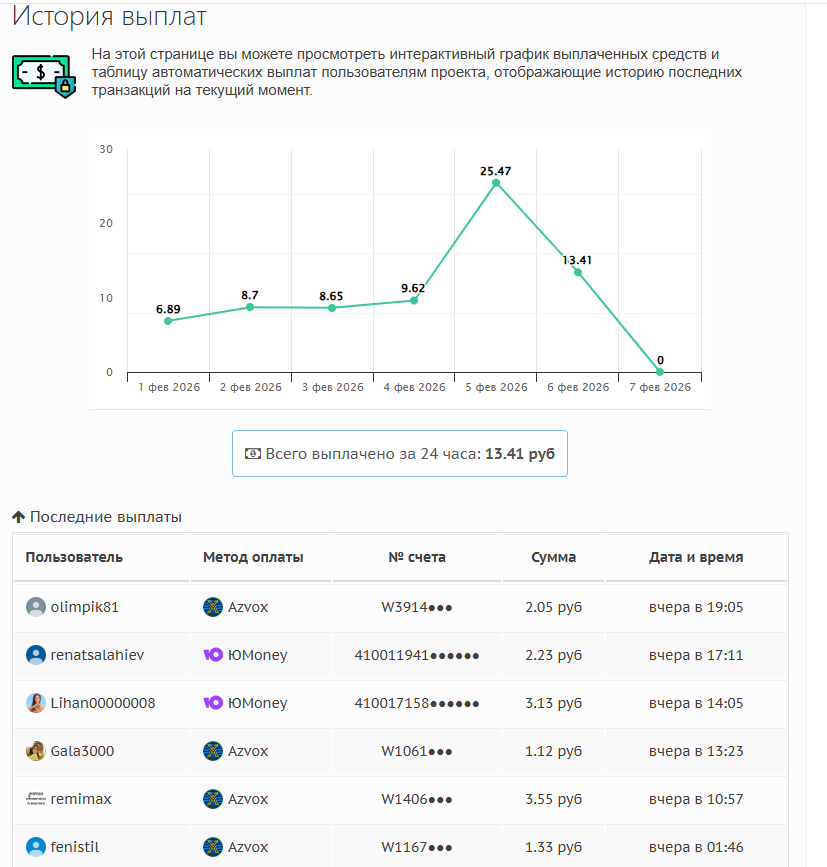Click the up arrow beside Последние выплаты
Image resolution: width=827 pixels, height=867 pixels.
18,517
